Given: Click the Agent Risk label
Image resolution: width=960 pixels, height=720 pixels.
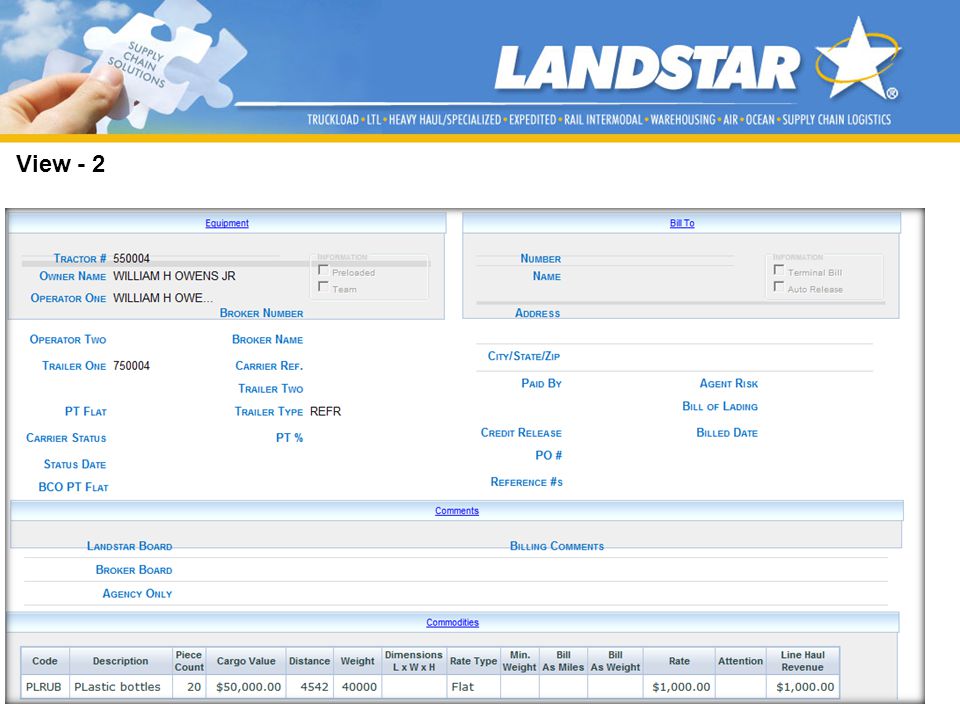Looking at the screenshot, I should click(x=729, y=384).
